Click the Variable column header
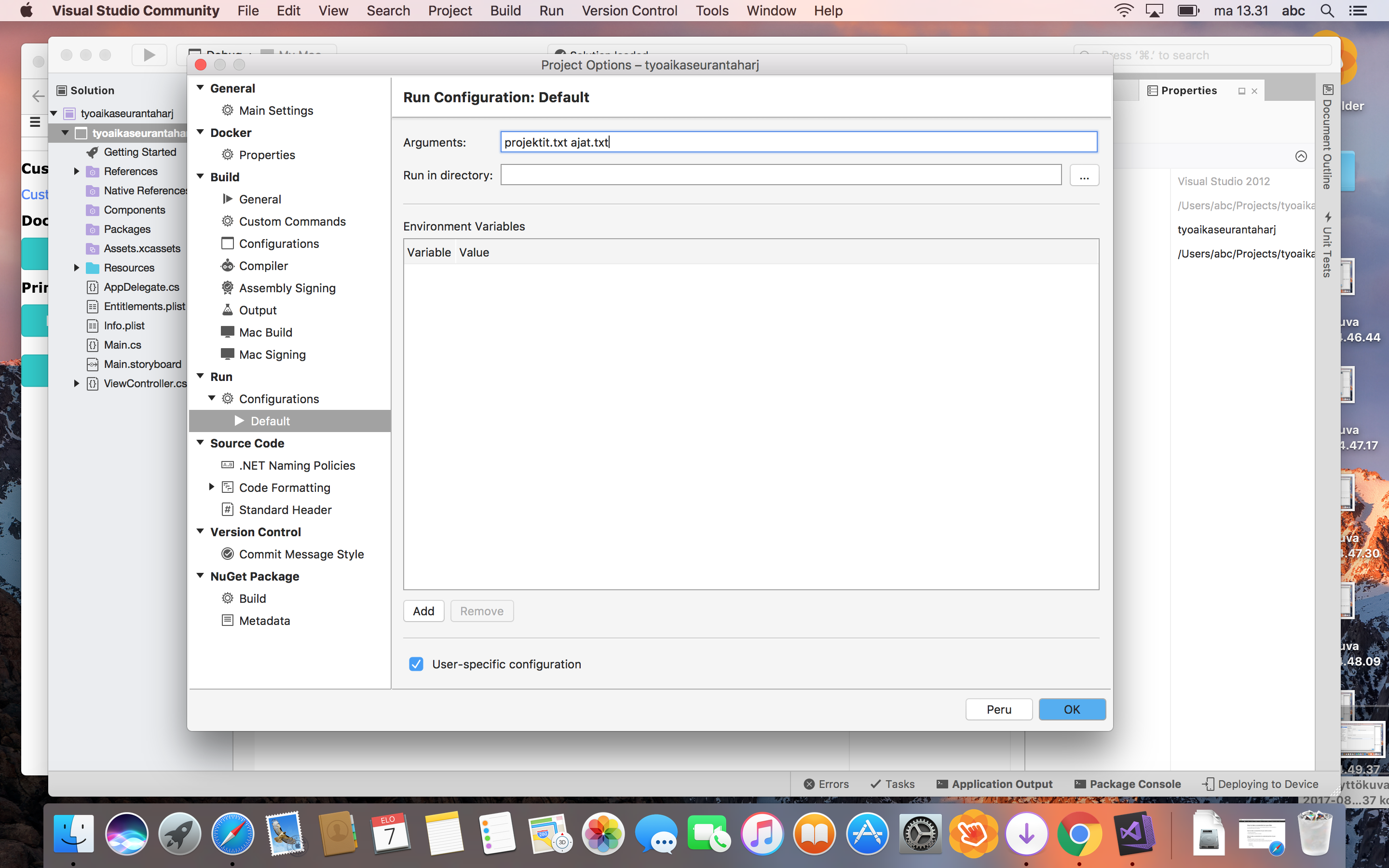 click(x=429, y=252)
